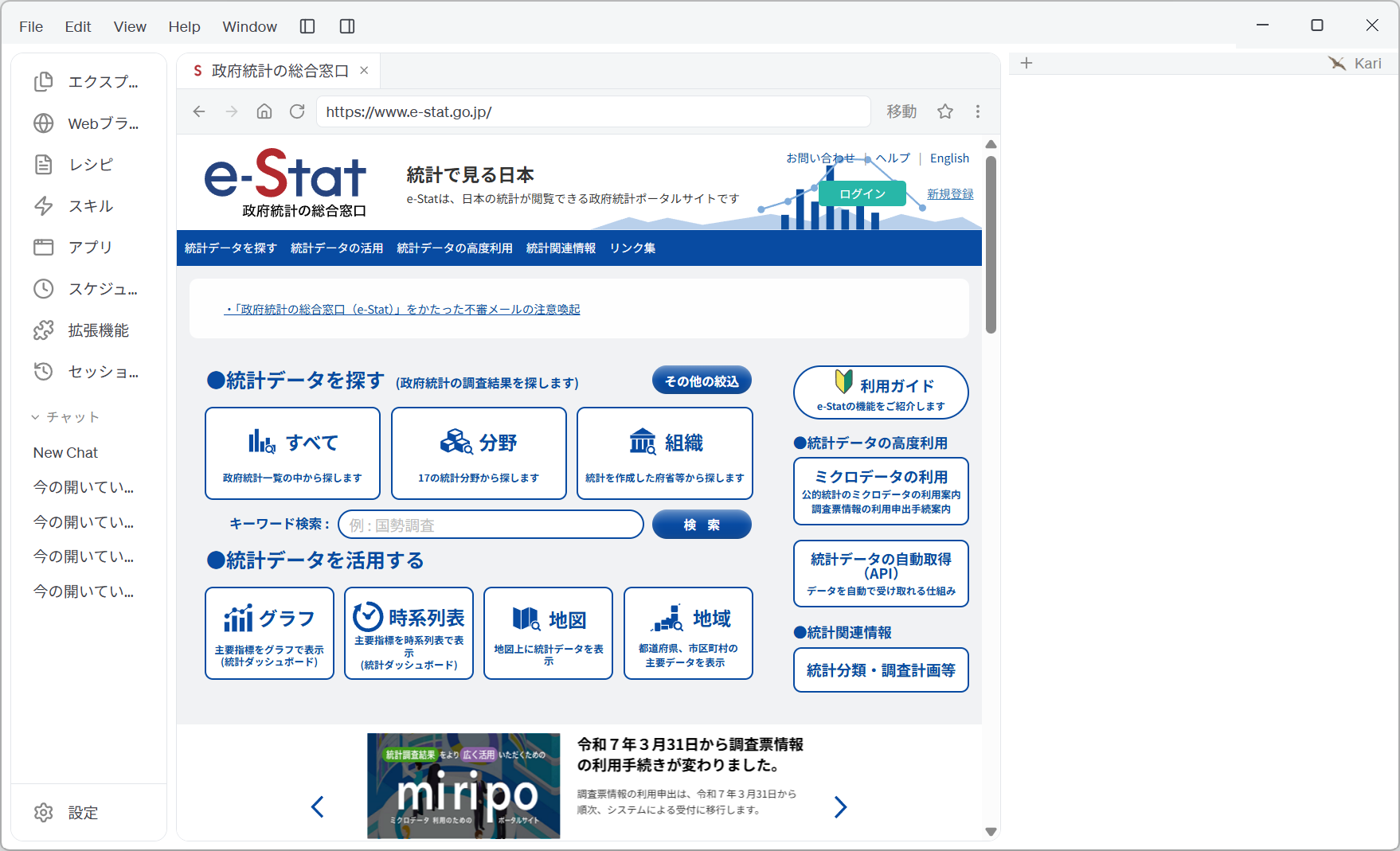
Task: Follow the 新規登録 link
Action: pyautogui.click(x=950, y=193)
